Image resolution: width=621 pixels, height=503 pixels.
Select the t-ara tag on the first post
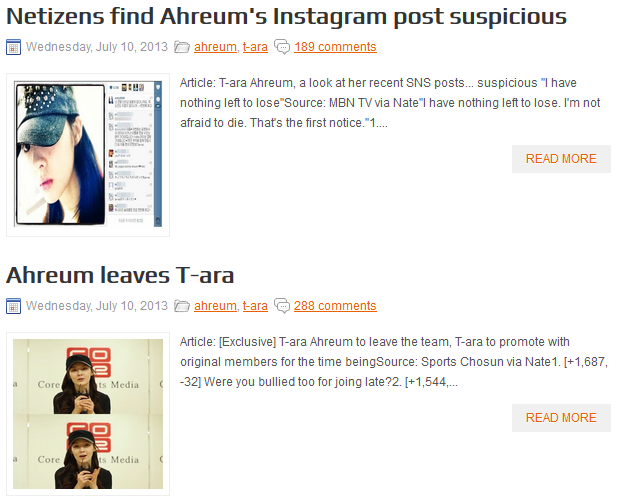coord(255,47)
